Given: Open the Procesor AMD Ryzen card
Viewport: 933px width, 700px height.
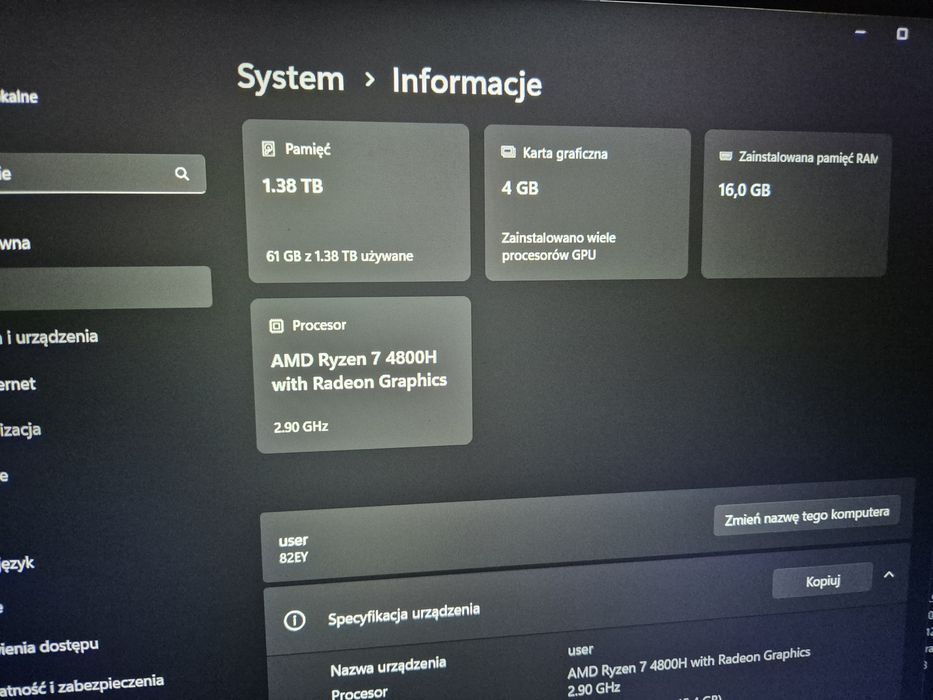Looking at the screenshot, I should [x=364, y=374].
